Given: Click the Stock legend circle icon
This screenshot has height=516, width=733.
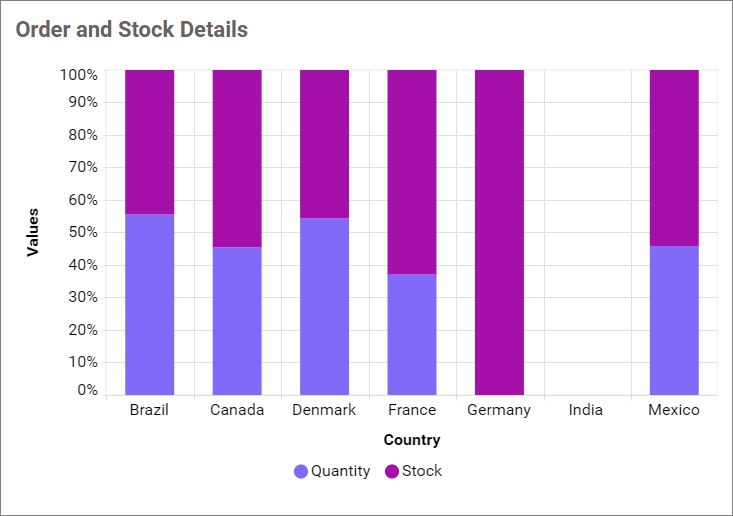Looking at the screenshot, I should (392, 471).
